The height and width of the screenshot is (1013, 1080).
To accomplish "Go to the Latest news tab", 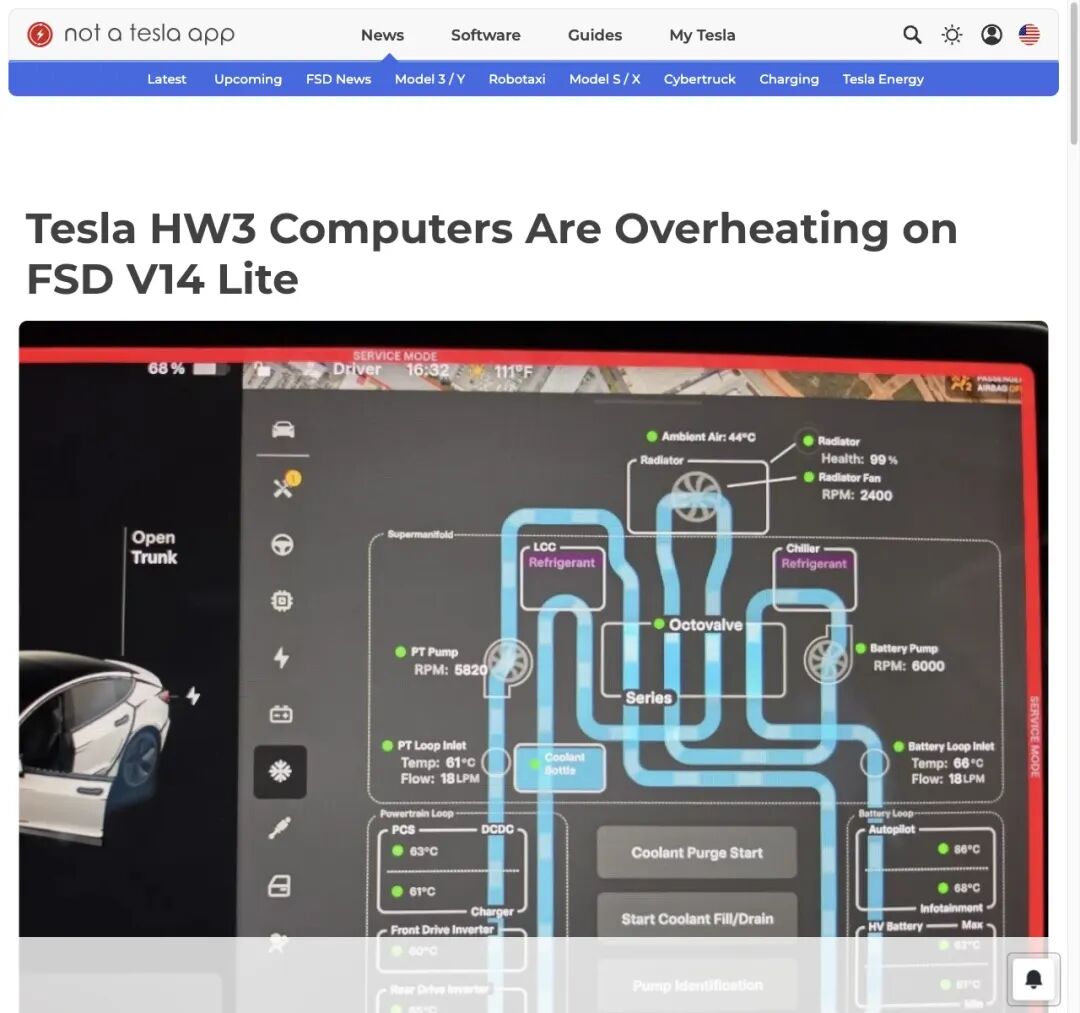I will click(x=167, y=79).
